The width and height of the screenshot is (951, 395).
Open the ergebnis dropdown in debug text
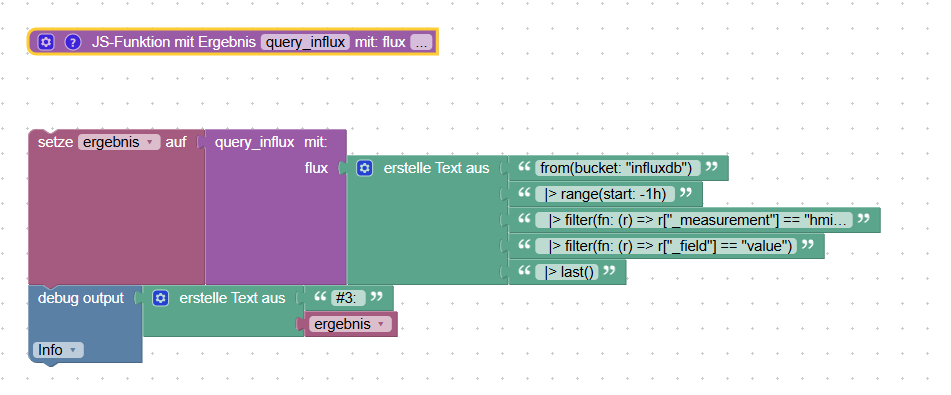[350, 324]
